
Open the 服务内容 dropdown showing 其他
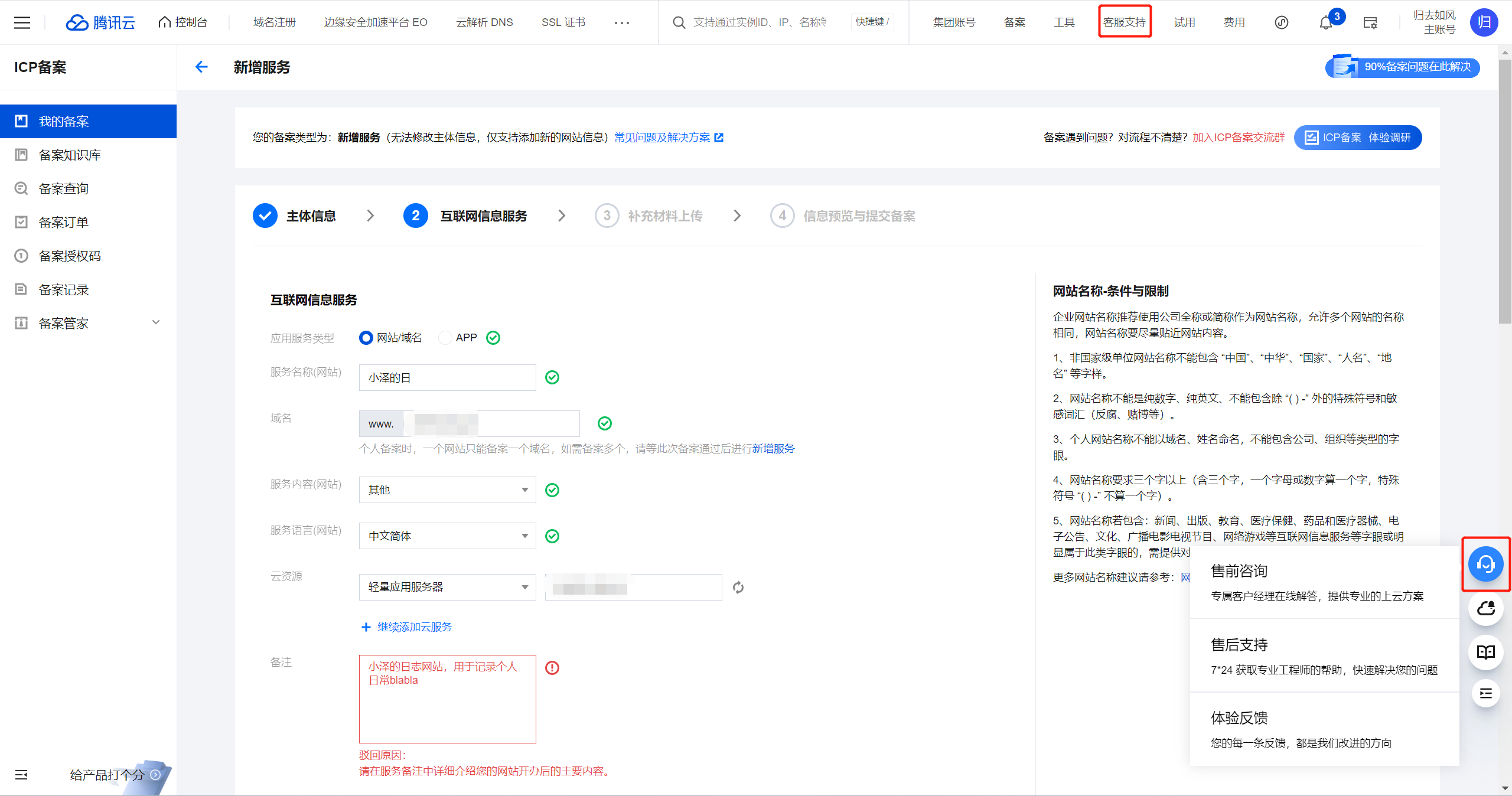(x=447, y=490)
